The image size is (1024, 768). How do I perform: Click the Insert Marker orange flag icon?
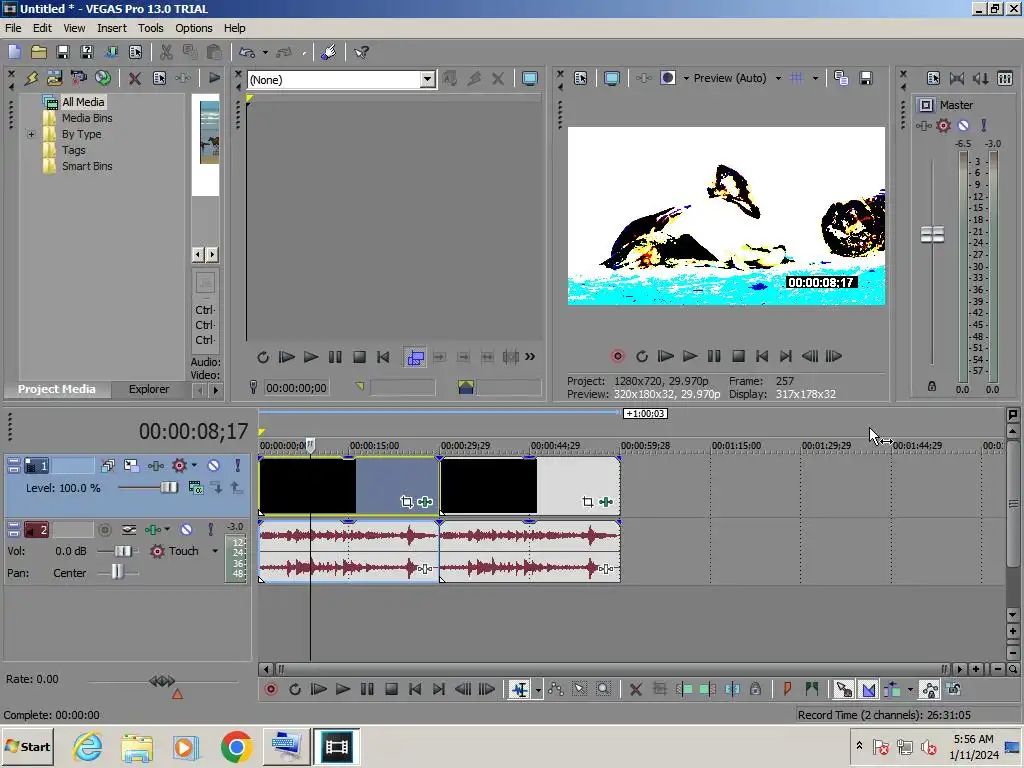(787, 689)
